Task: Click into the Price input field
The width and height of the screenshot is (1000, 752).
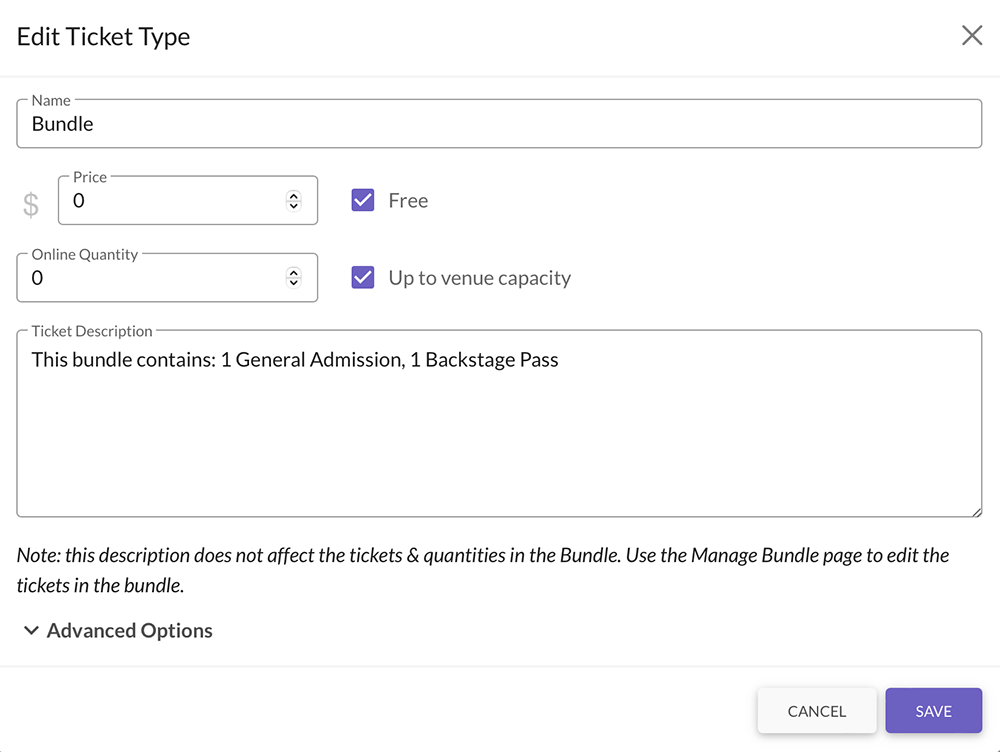Action: click(188, 200)
